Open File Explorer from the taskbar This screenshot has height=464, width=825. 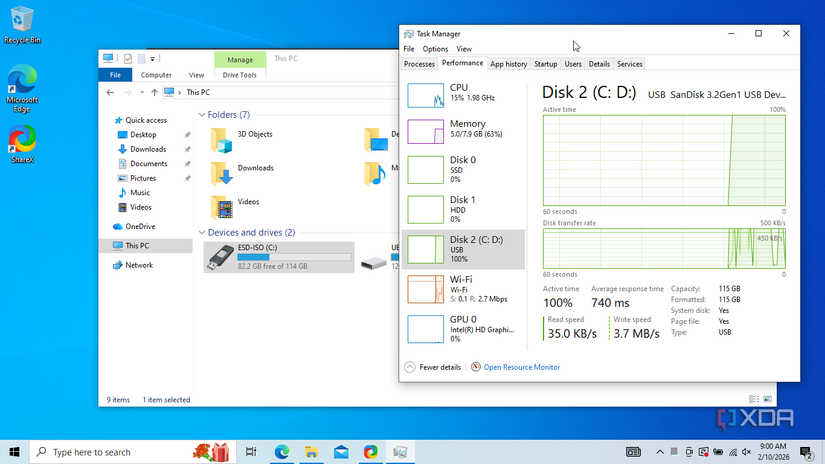click(x=311, y=452)
